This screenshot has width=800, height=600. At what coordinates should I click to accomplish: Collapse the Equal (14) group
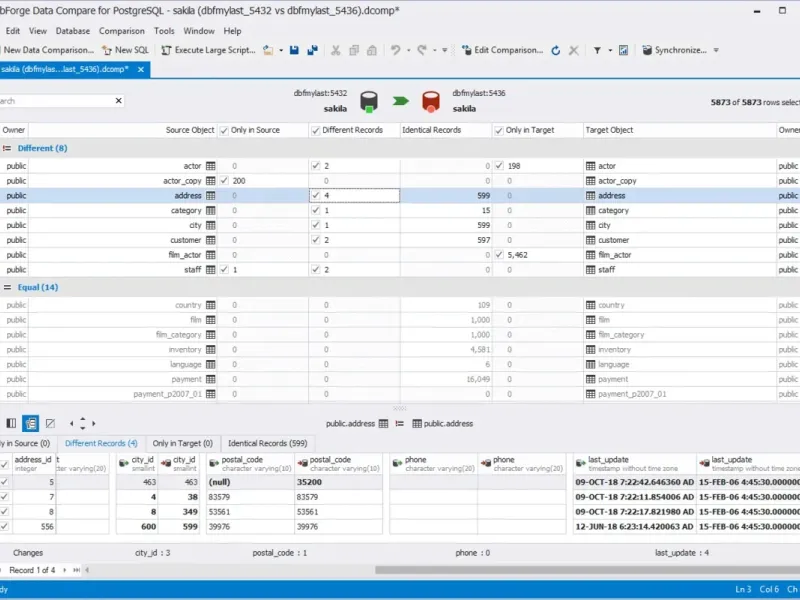tap(7, 287)
